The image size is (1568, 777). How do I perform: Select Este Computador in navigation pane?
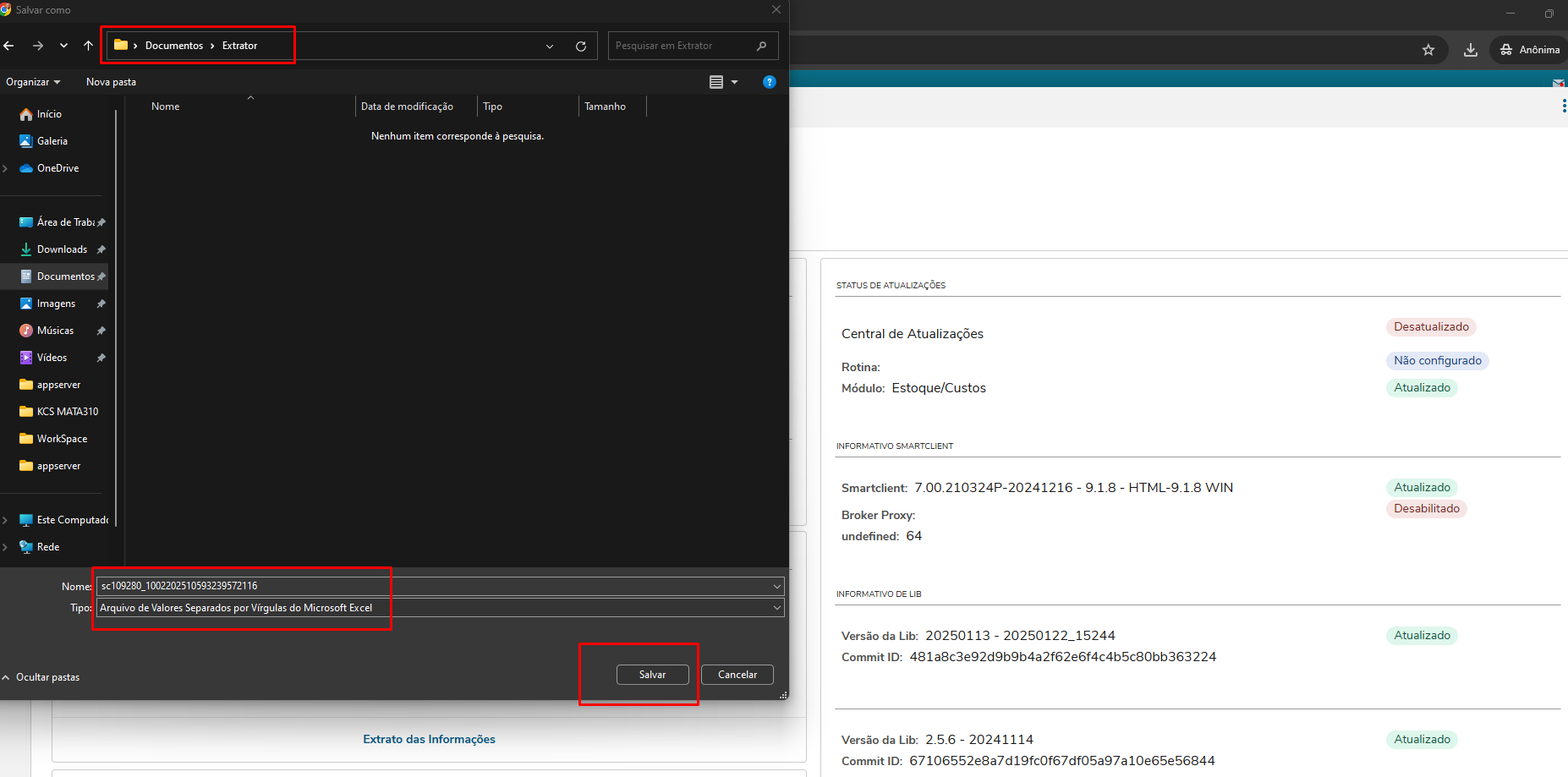tap(72, 520)
